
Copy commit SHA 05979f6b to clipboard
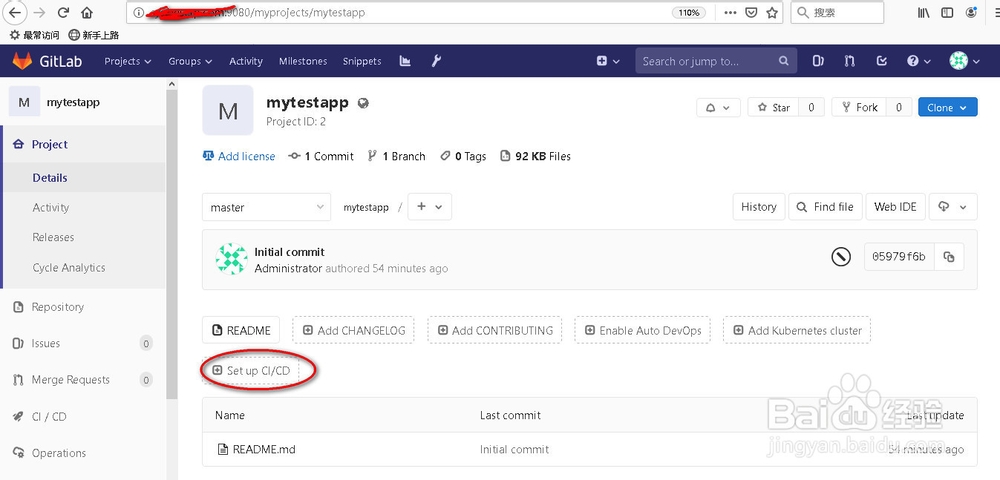[x=949, y=257]
